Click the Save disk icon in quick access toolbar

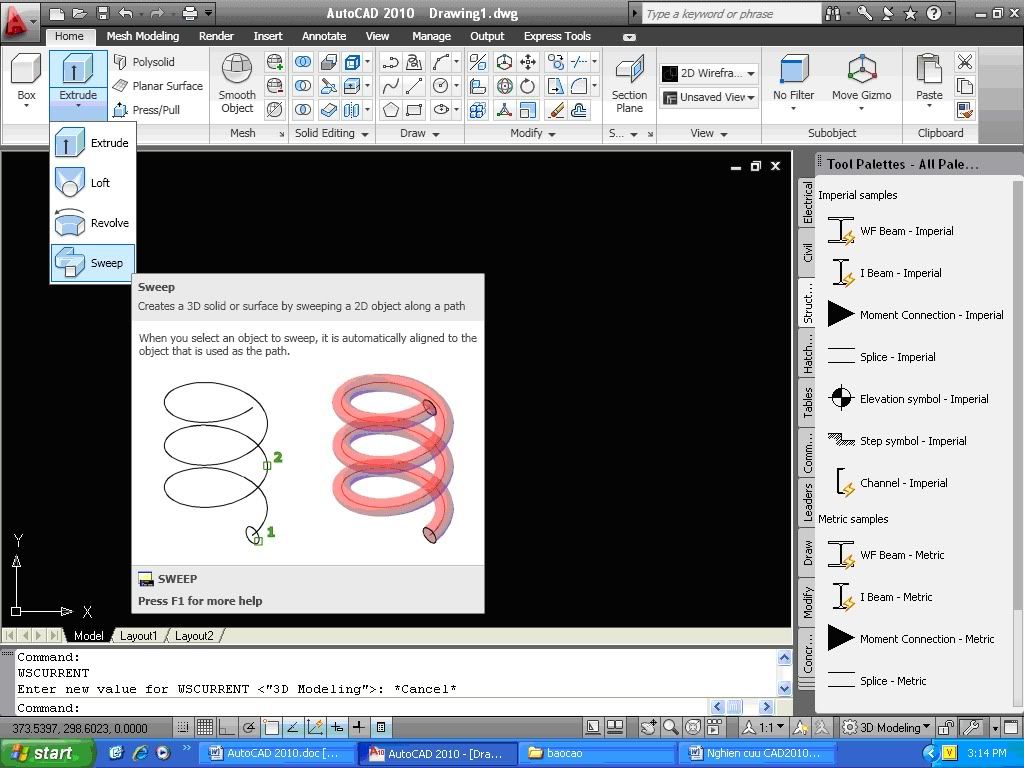[103, 13]
